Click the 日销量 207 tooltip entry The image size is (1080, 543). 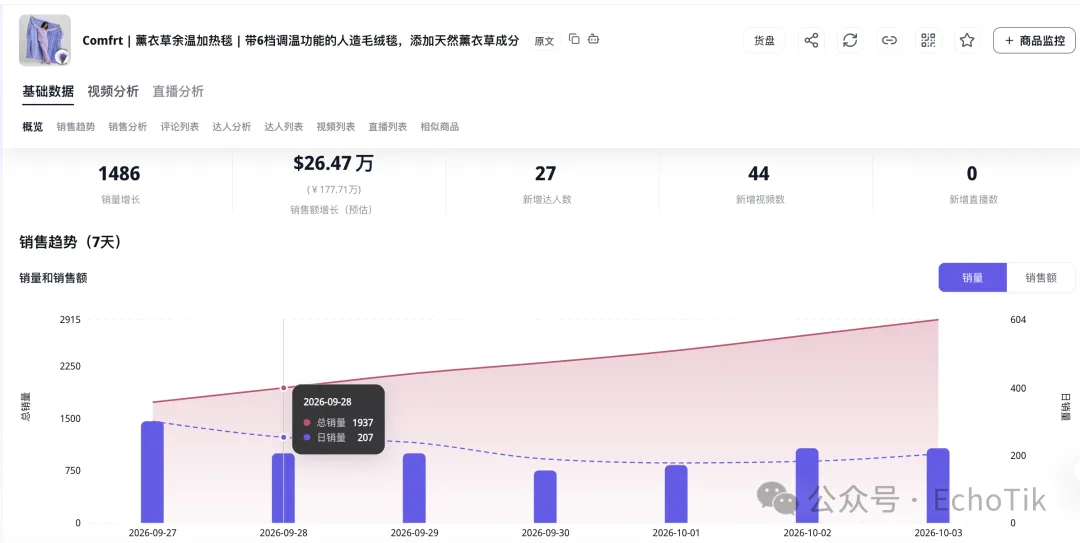tap(338, 438)
